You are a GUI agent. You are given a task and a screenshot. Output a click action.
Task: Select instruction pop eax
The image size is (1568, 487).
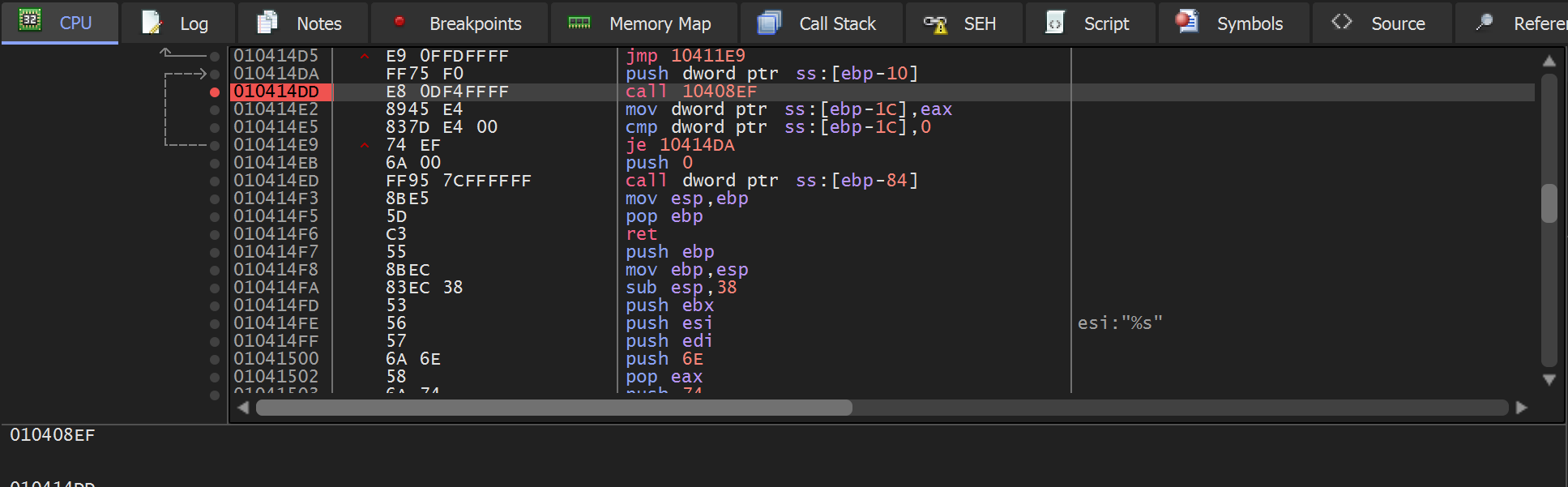tap(664, 378)
